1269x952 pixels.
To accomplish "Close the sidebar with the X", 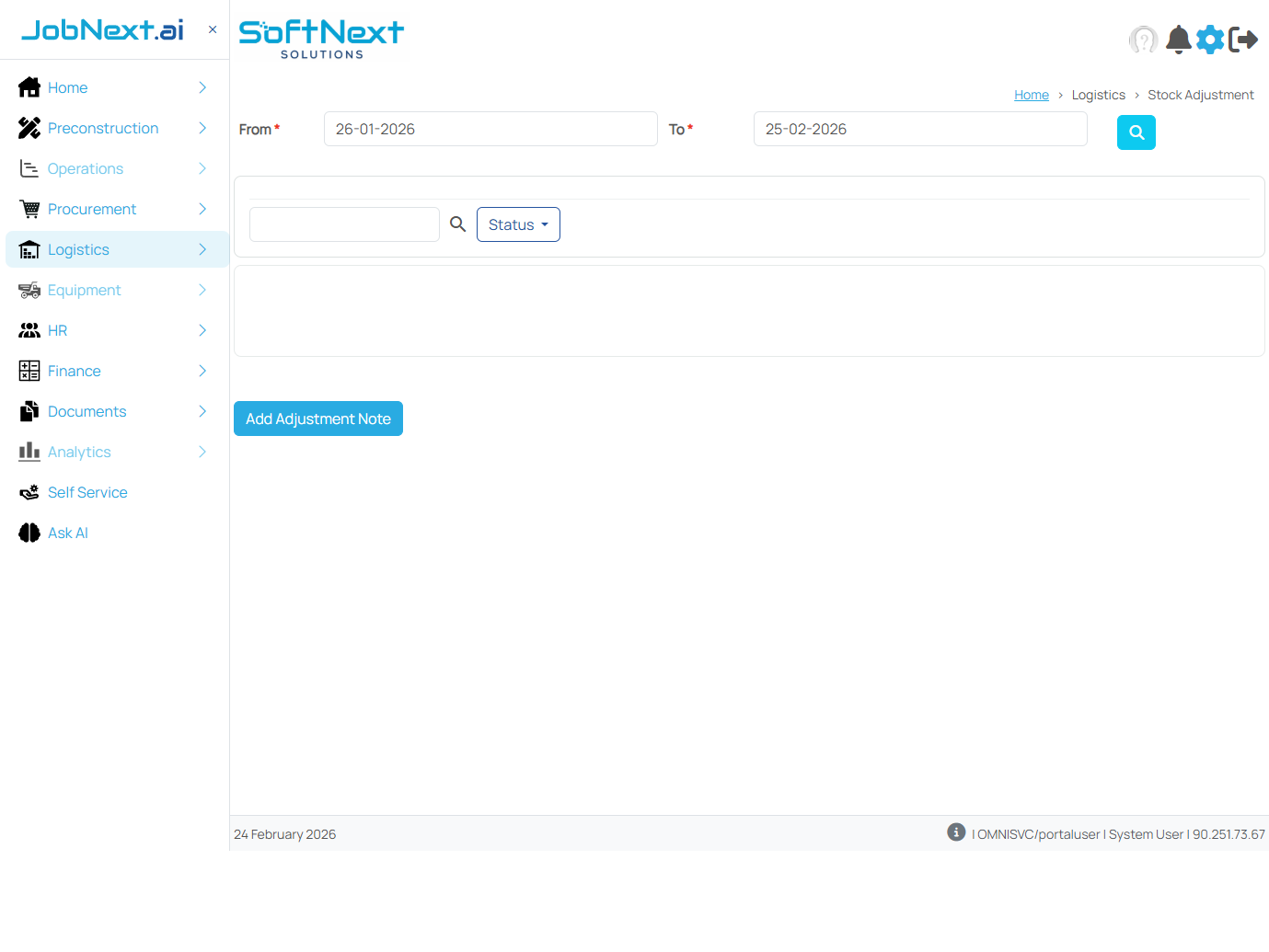I will 212,29.
